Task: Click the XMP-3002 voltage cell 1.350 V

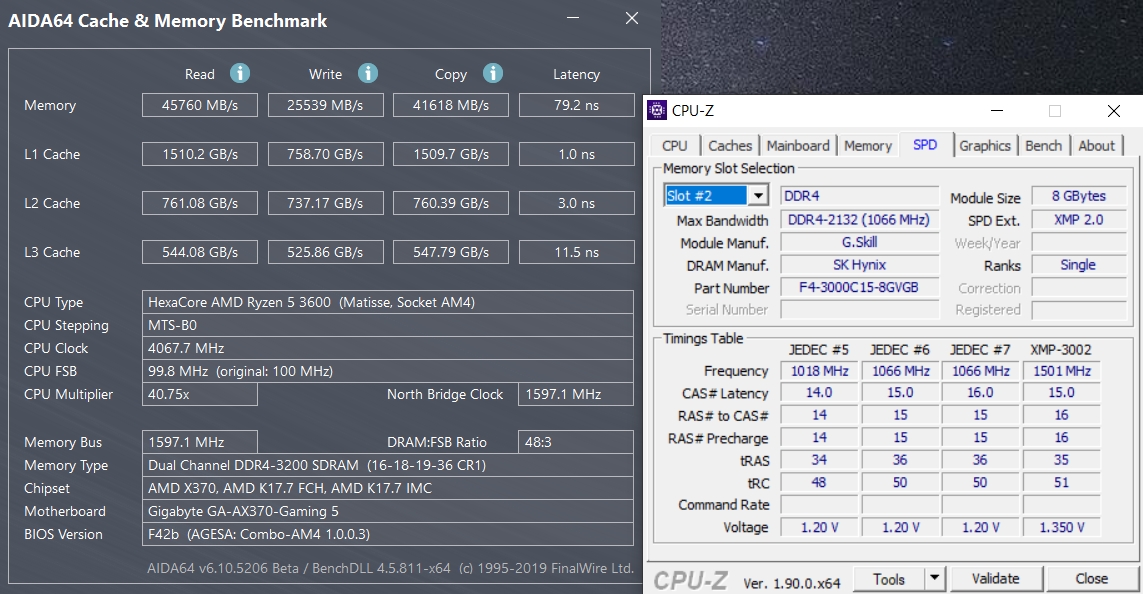Action: [1061, 527]
